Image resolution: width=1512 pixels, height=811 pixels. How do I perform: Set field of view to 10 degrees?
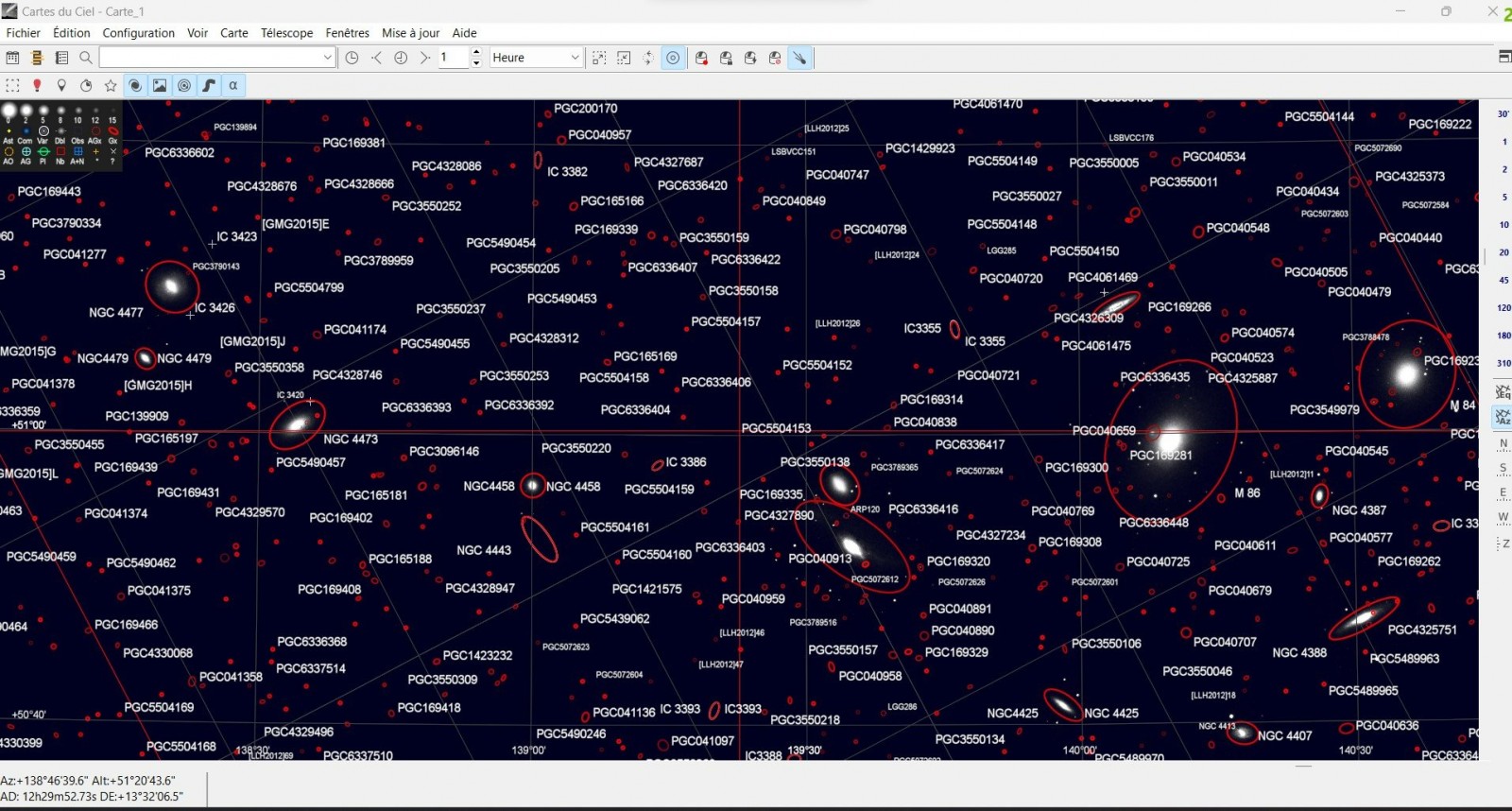point(1503,225)
